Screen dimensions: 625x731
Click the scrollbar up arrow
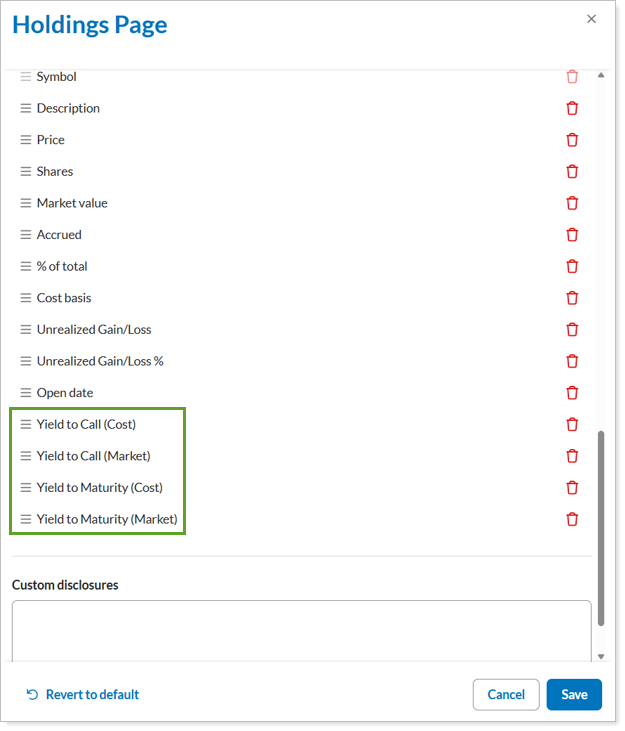tap(601, 75)
